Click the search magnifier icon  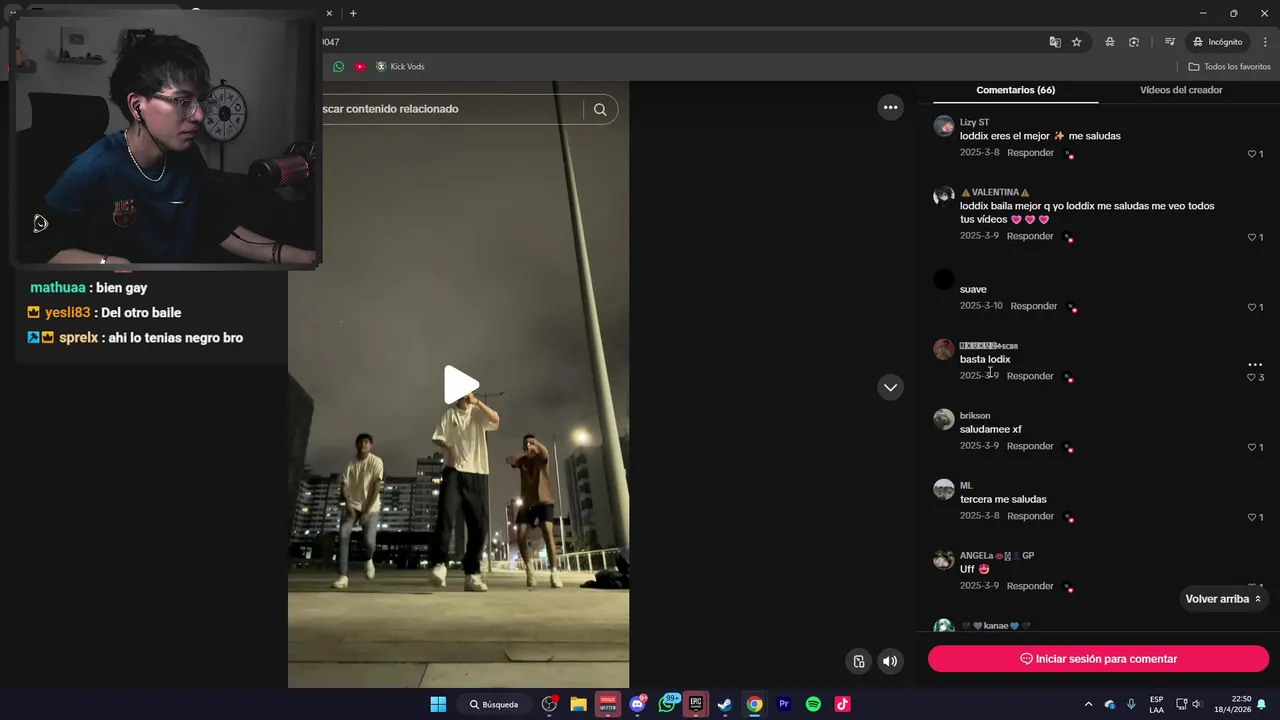[x=600, y=110]
